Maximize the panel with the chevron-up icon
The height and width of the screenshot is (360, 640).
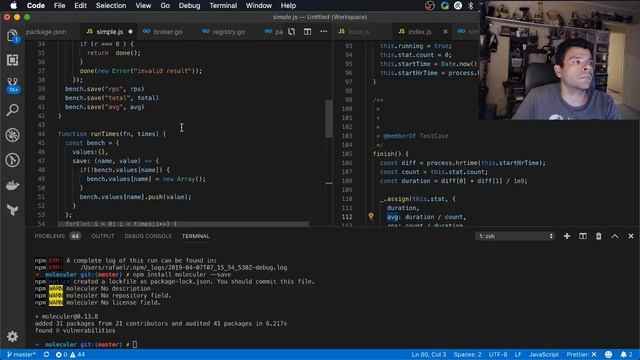pos(615,236)
